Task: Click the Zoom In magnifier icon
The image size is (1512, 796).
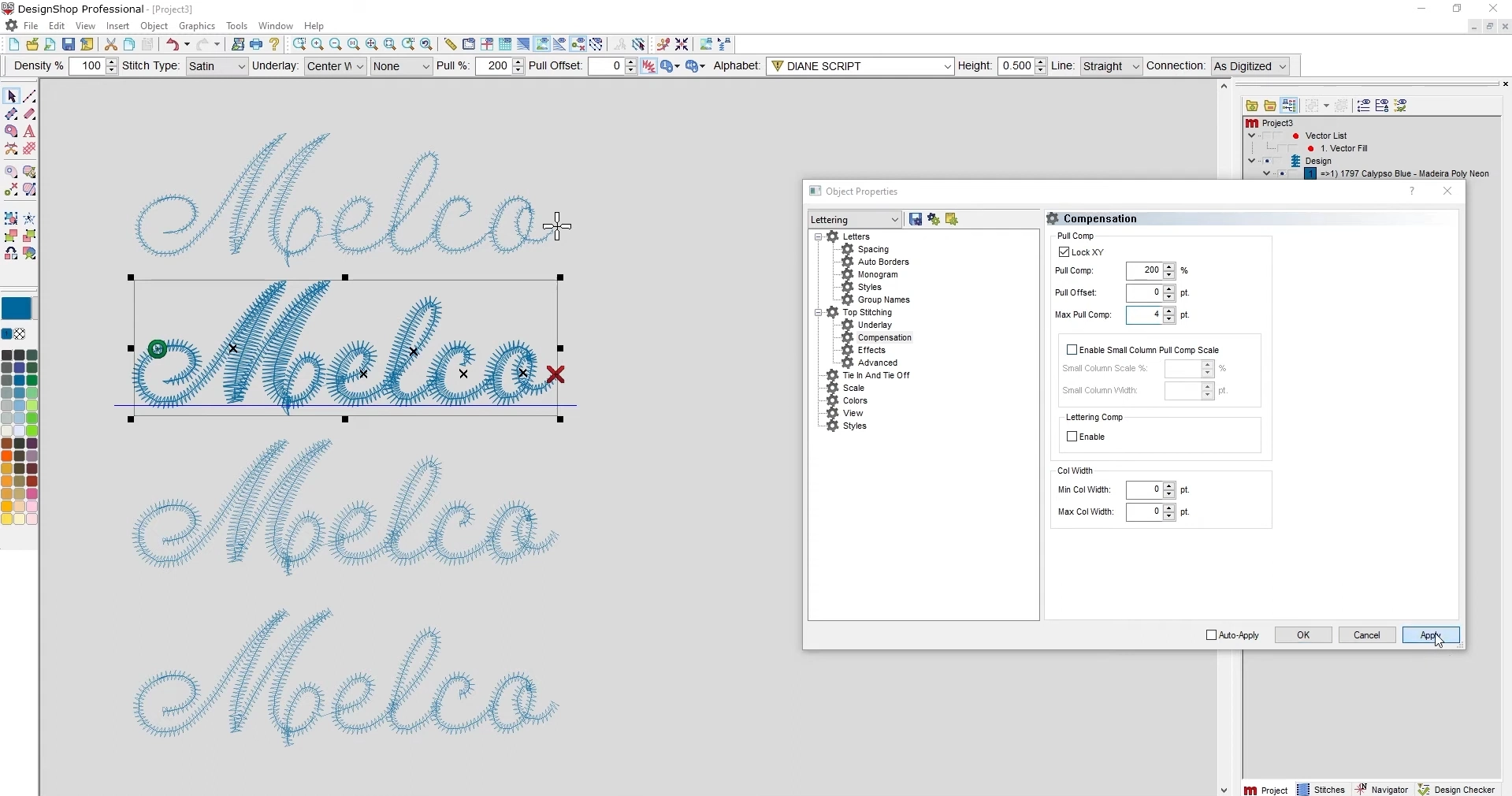Action: [x=318, y=45]
